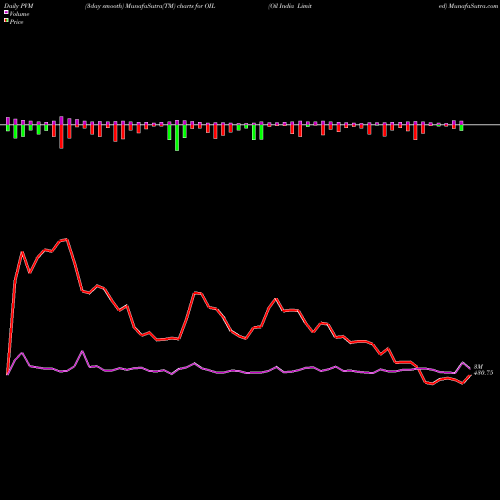Click the Volume legend color swatch

(x=6, y=12)
